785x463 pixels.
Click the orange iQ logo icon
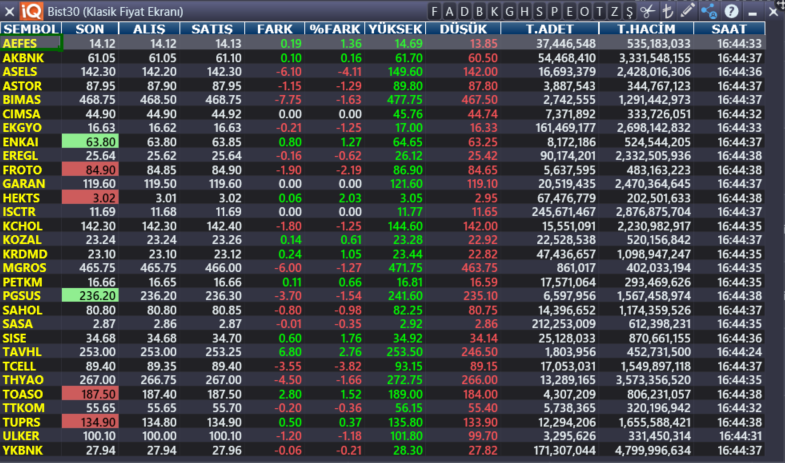pyautogui.click(x=32, y=11)
